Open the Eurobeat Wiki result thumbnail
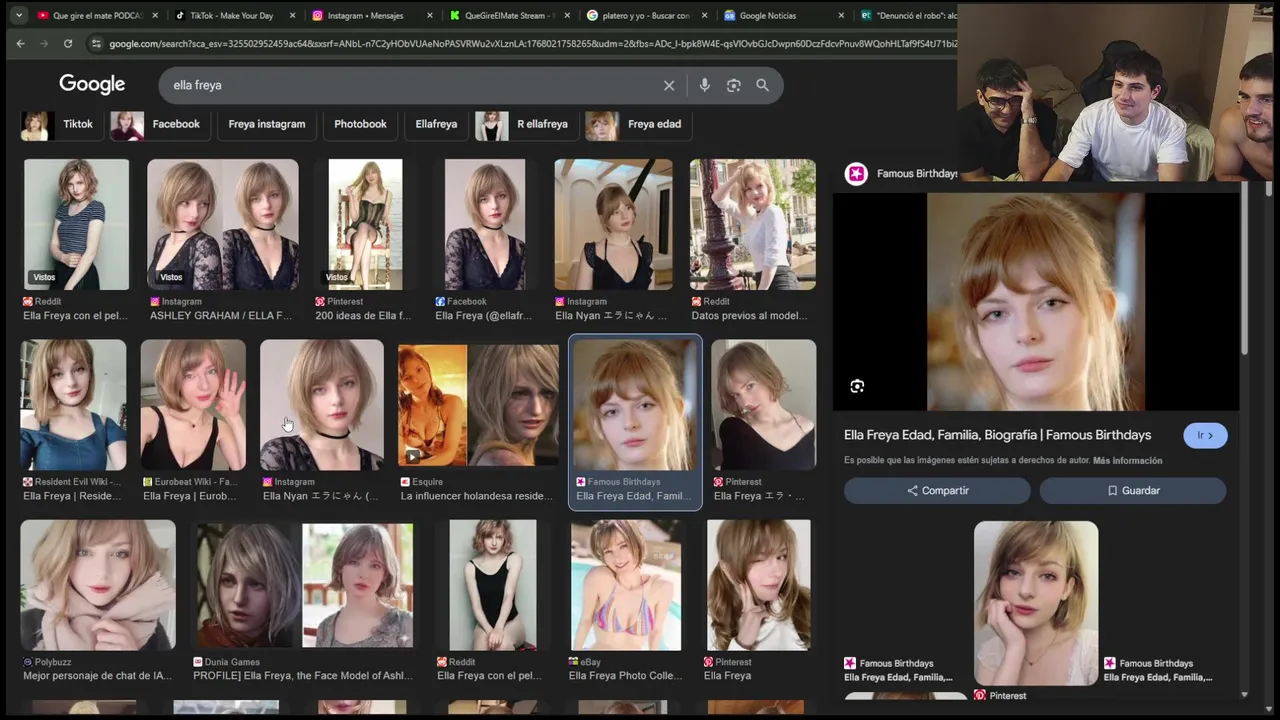 (192, 405)
